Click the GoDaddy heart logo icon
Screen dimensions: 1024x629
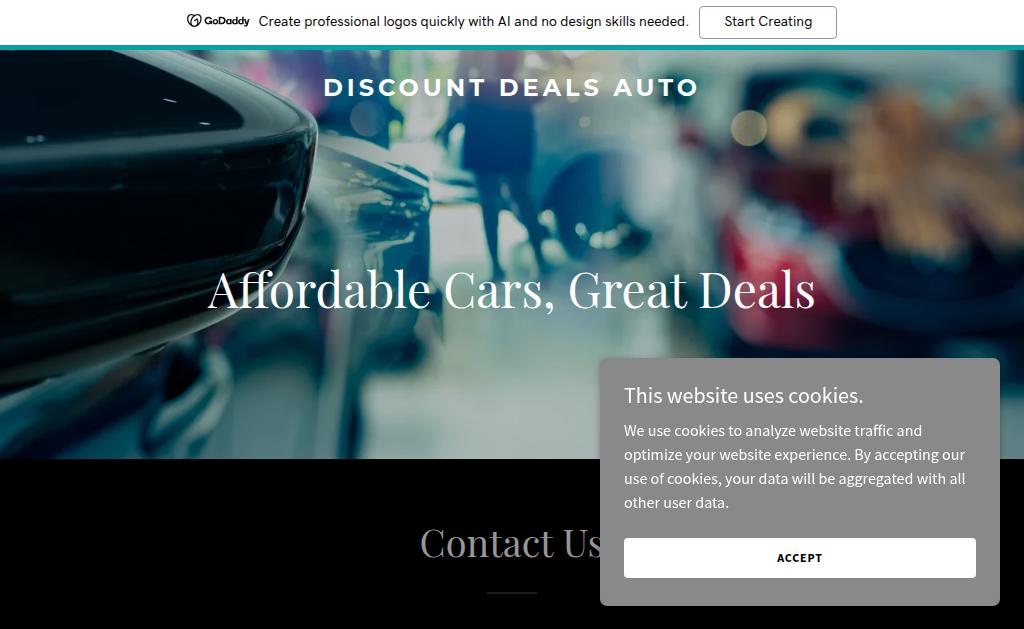click(x=194, y=21)
